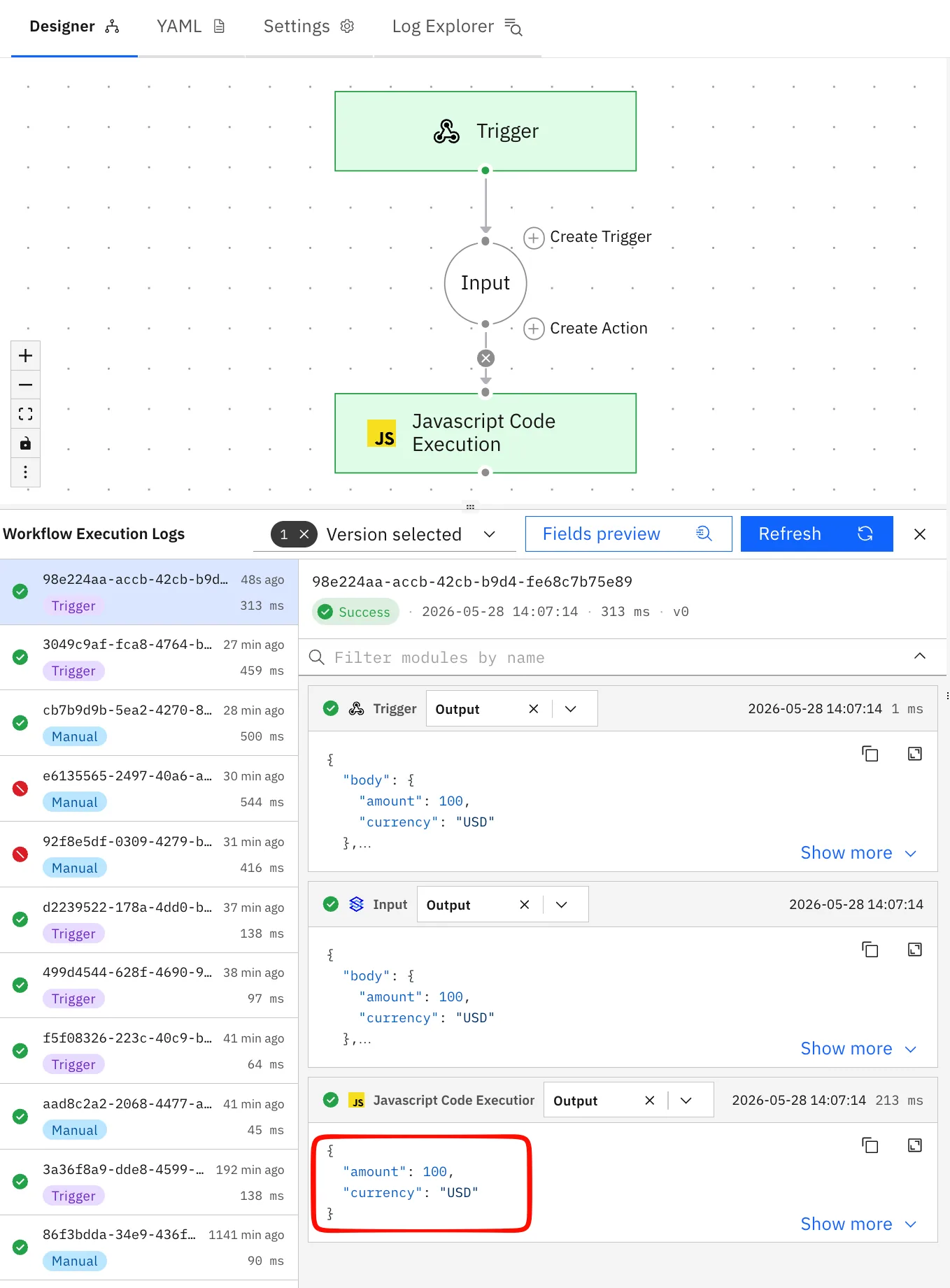
Task: Click red failed icon of e6135565 entry
Action: coord(20,789)
